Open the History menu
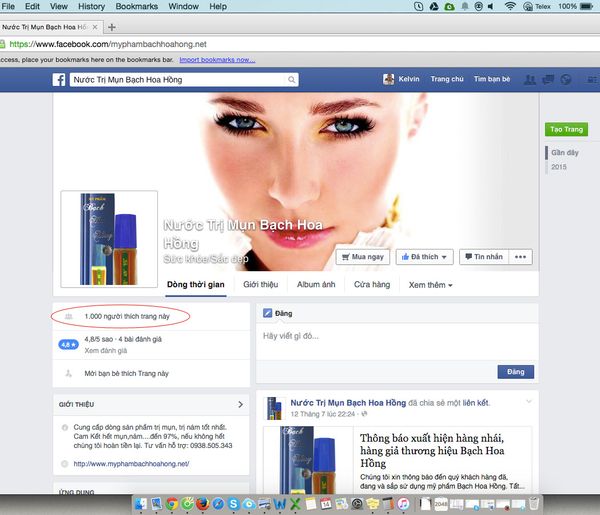600x515 pixels. tap(91, 7)
